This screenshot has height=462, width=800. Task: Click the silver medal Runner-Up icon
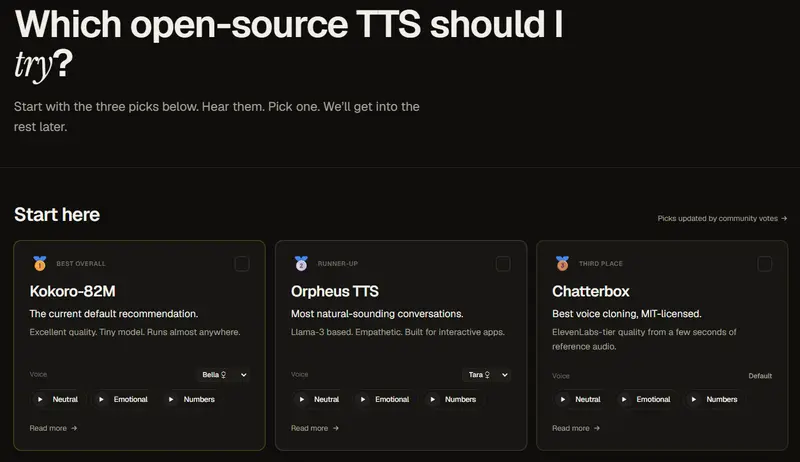[301, 263]
